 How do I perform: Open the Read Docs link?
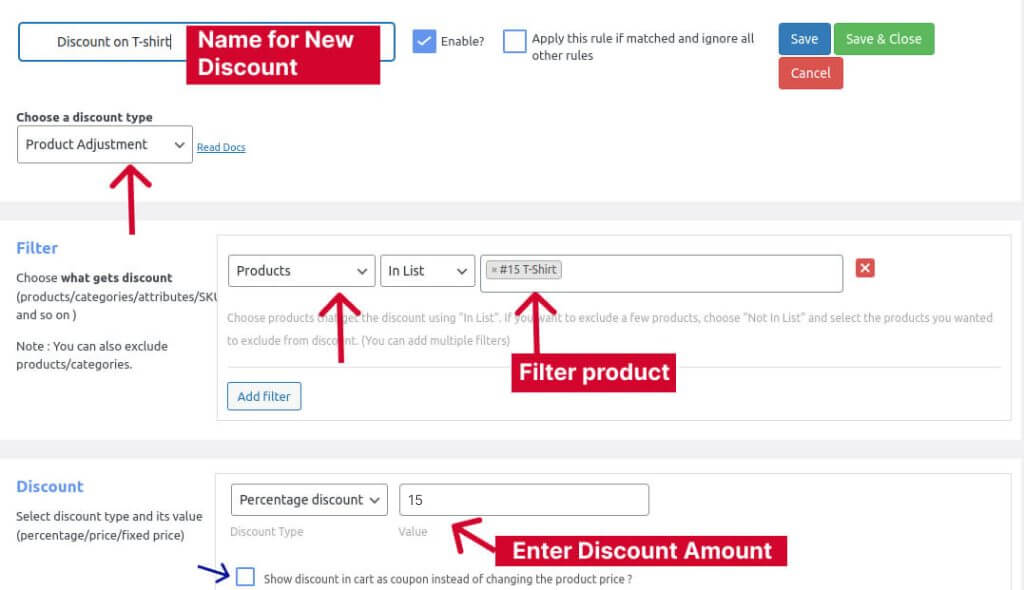[x=221, y=148]
